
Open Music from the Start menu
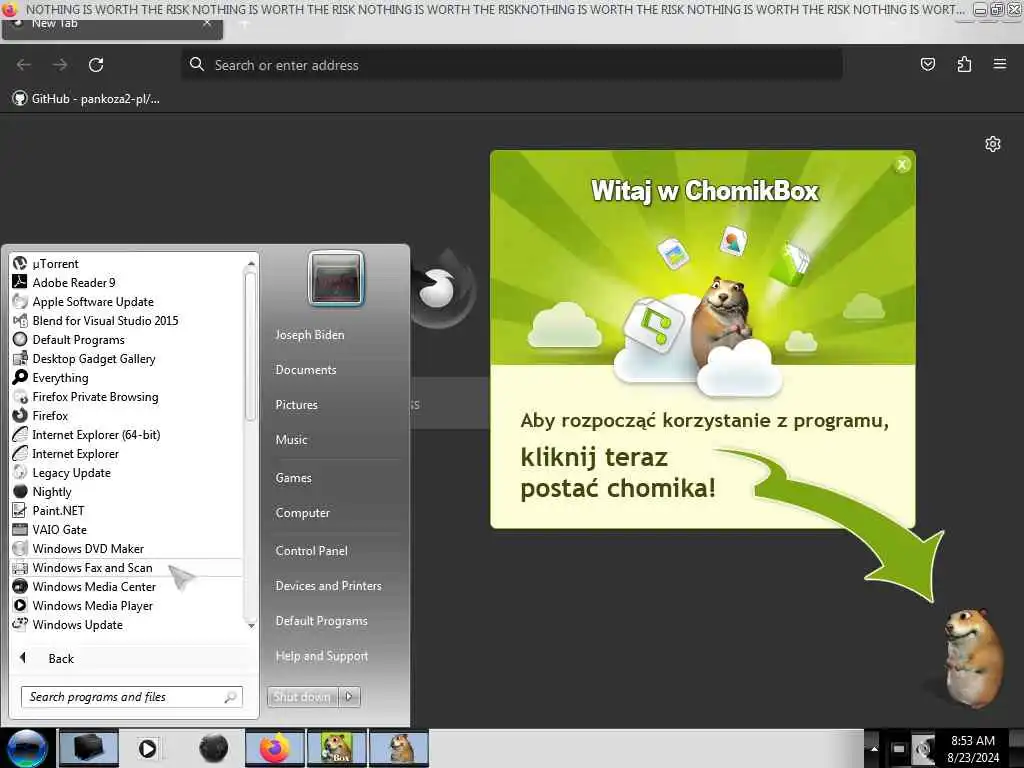291,440
